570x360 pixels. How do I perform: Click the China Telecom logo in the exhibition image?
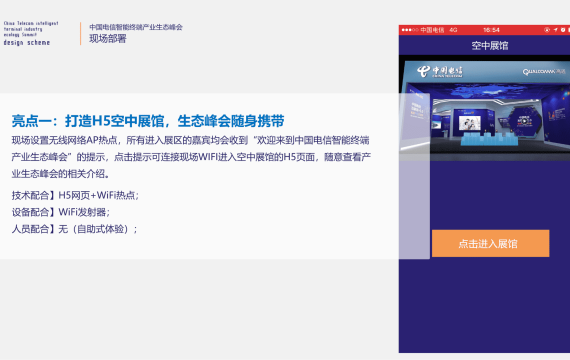[440, 71]
